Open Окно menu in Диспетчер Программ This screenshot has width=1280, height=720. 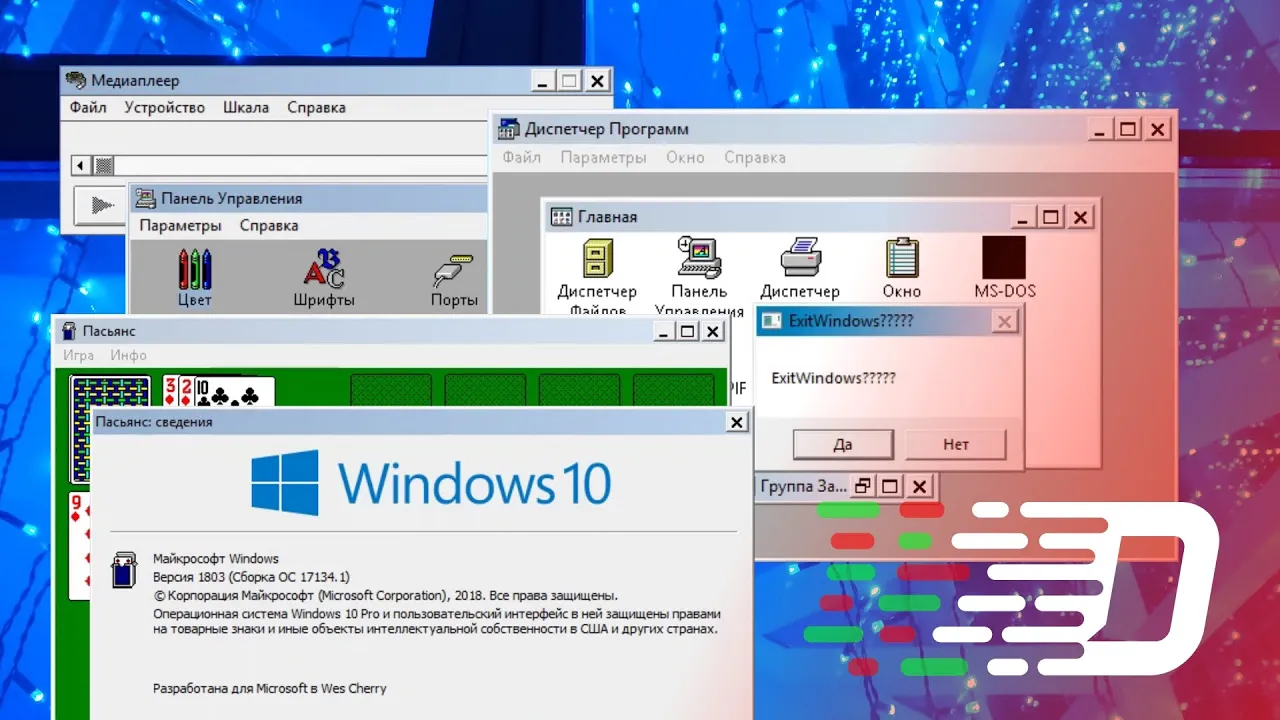coord(685,157)
